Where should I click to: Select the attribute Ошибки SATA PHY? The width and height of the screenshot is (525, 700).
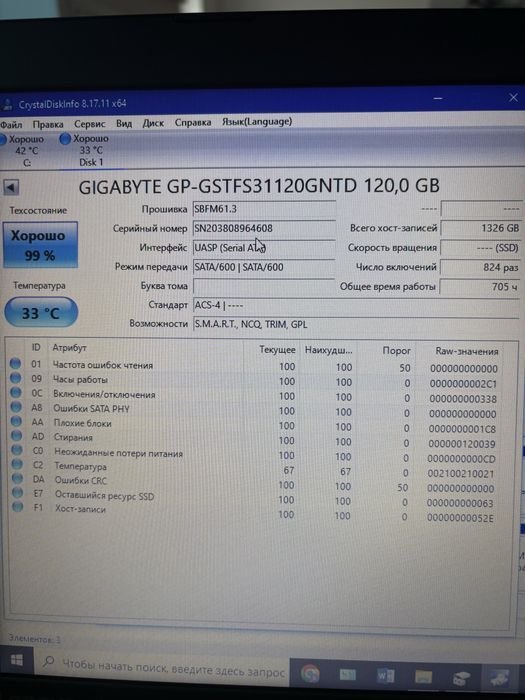(x=92, y=408)
